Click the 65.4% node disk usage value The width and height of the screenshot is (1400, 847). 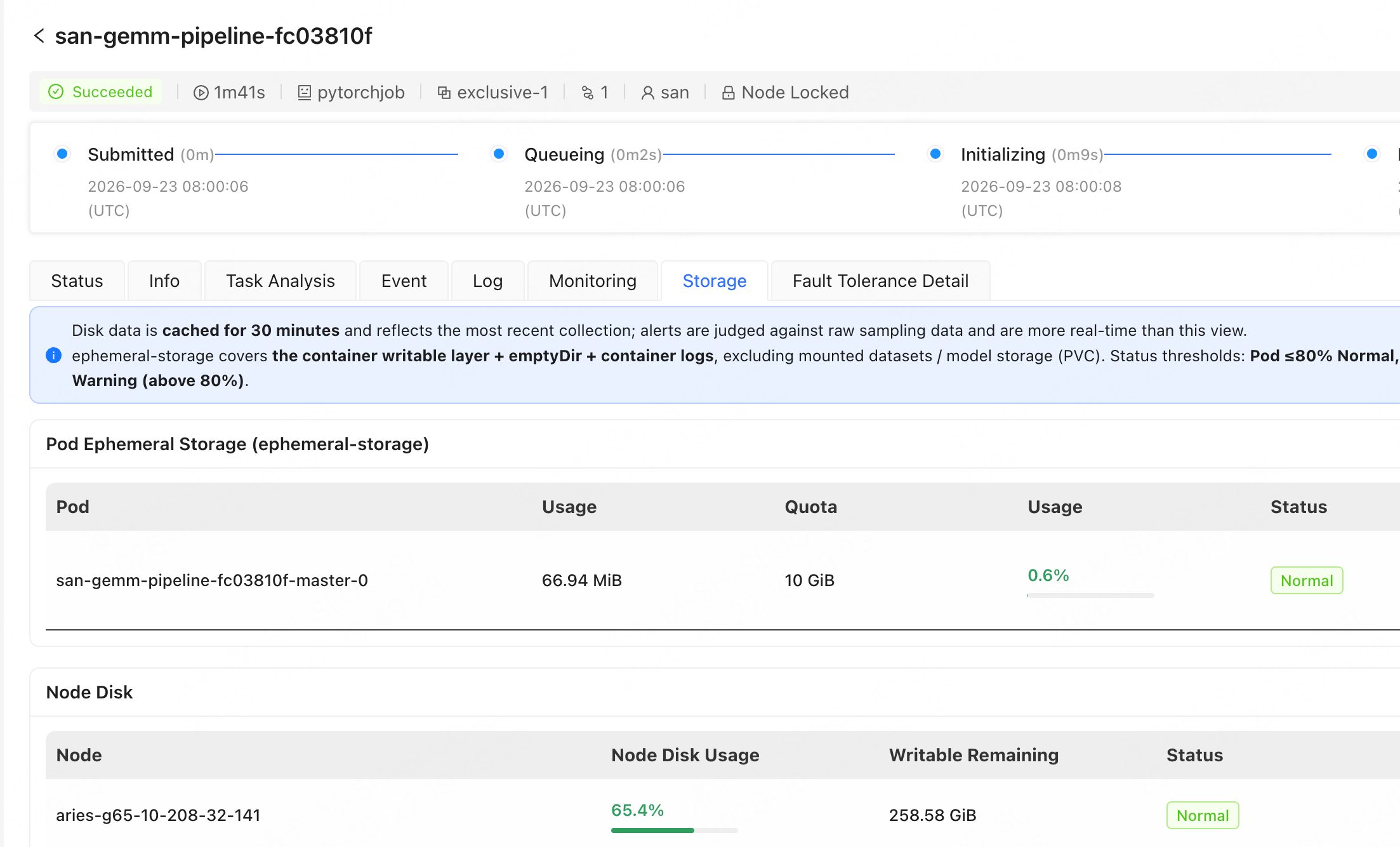(637, 810)
